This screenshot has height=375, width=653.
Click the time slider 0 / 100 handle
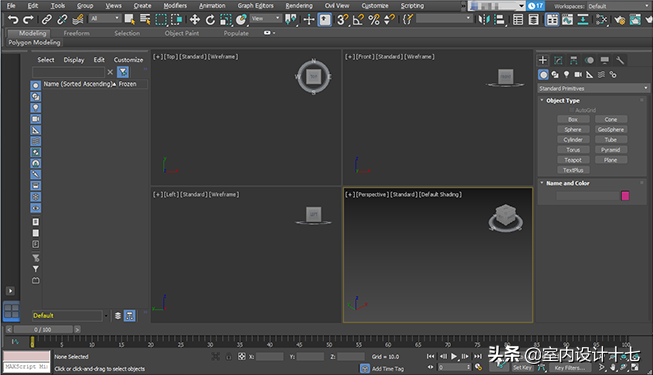[x=43, y=330]
